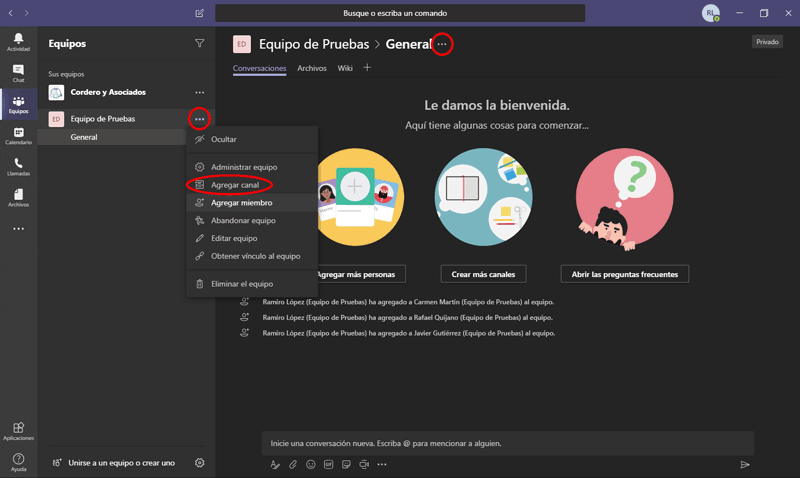Open General channel more options ellipsis

(x=442, y=44)
